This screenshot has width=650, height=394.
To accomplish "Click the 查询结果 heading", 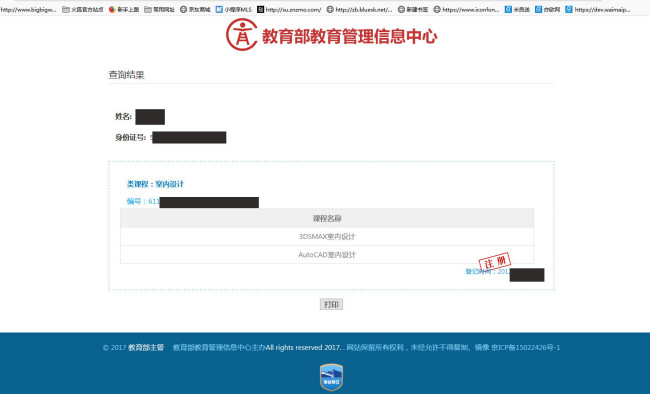I will point(126,75).
